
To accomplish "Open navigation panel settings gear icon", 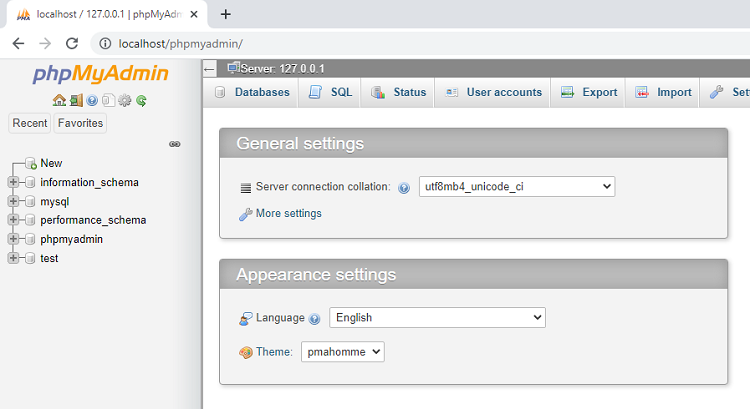I will coord(124,100).
